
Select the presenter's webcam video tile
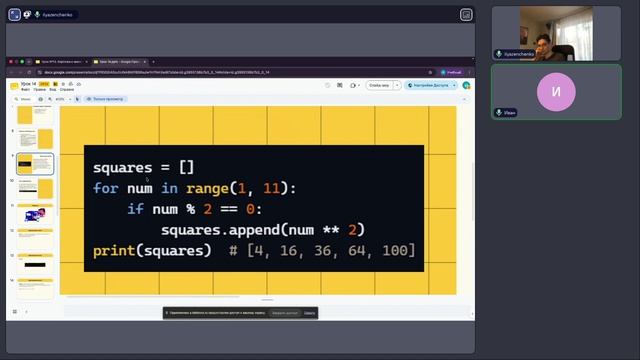tap(556, 33)
